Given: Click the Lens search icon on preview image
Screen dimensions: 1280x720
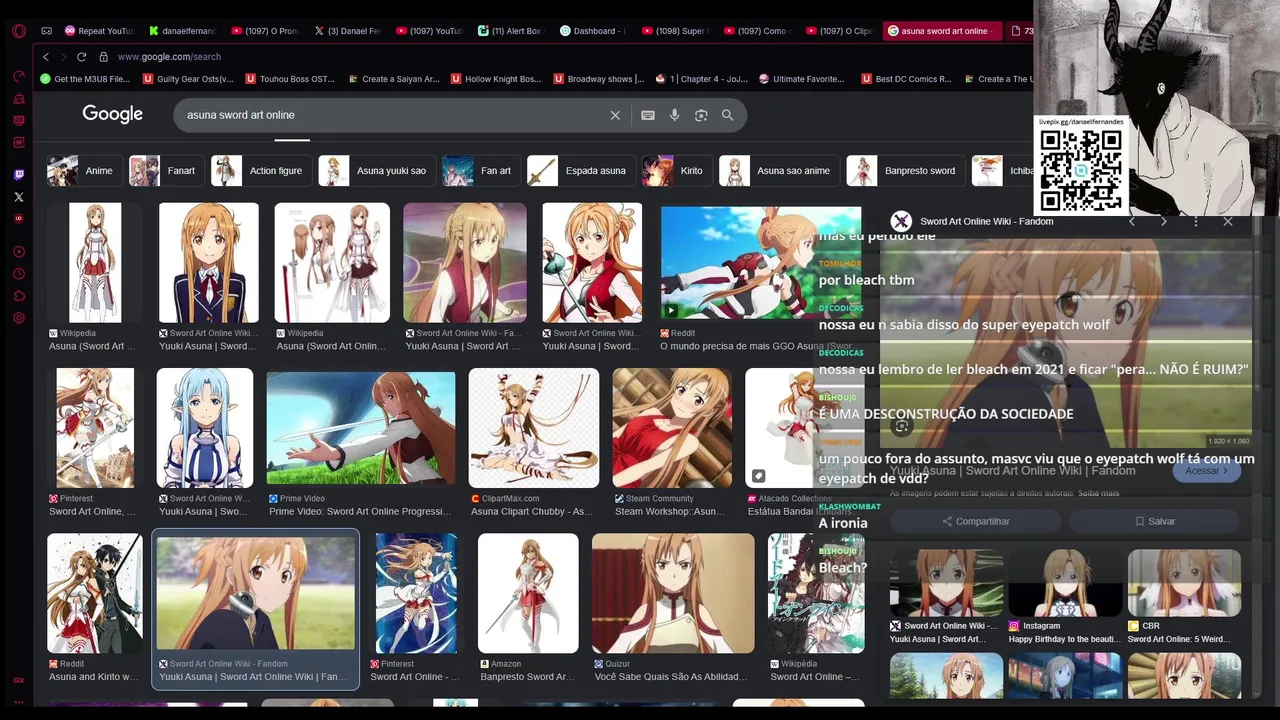Looking at the screenshot, I should tap(902, 426).
